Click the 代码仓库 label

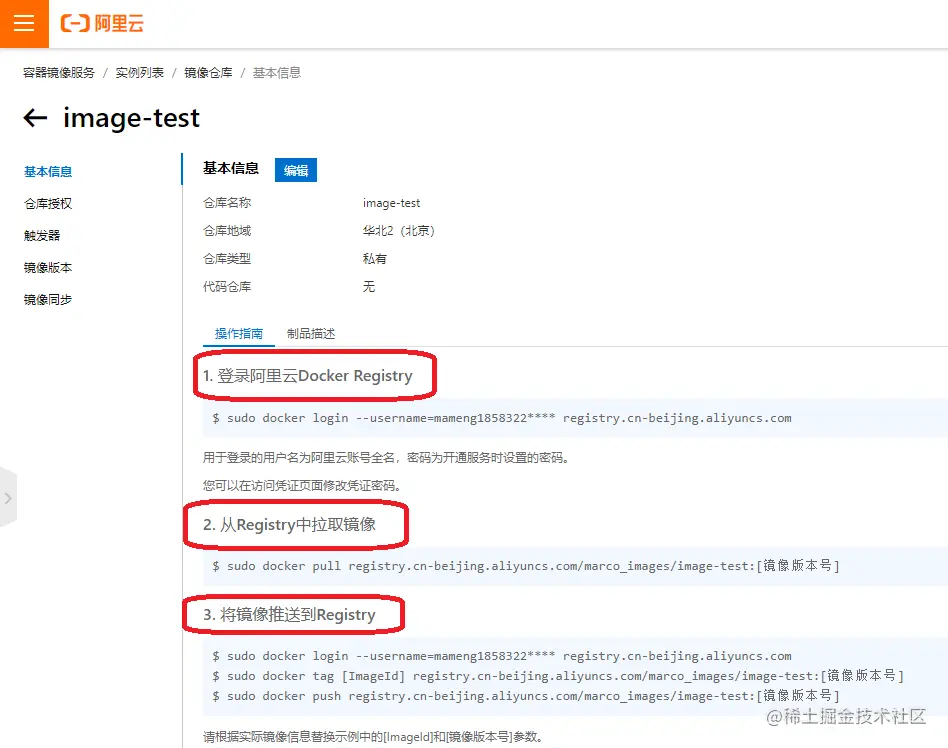pyautogui.click(x=227, y=287)
